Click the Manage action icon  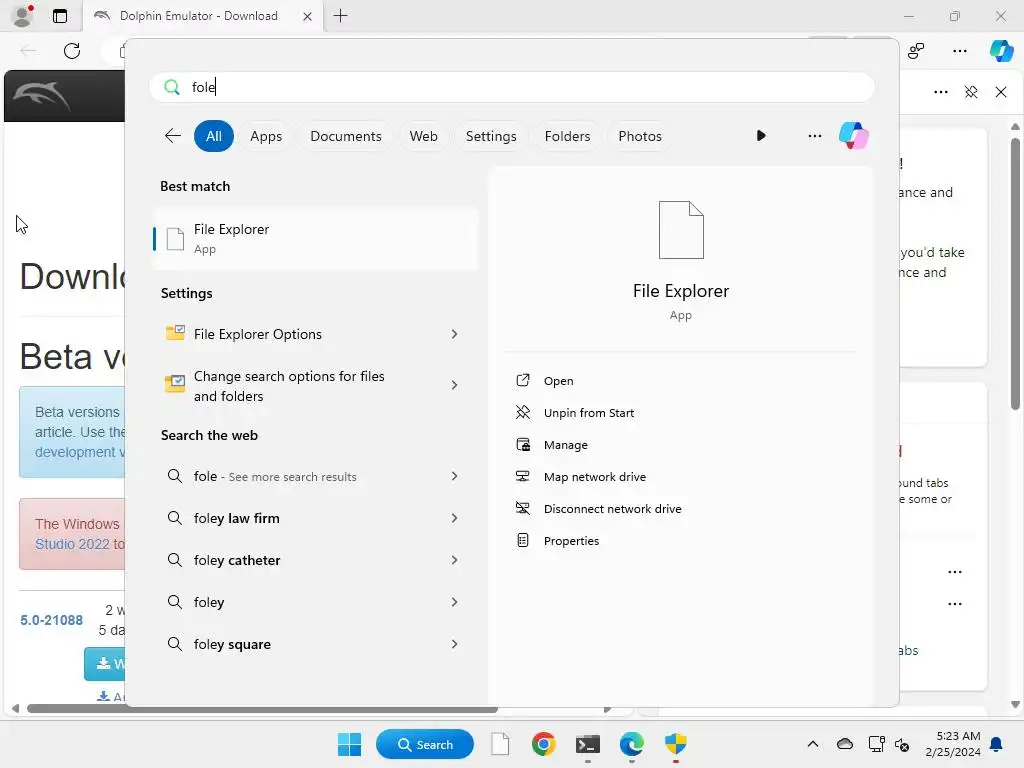point(523,444)
